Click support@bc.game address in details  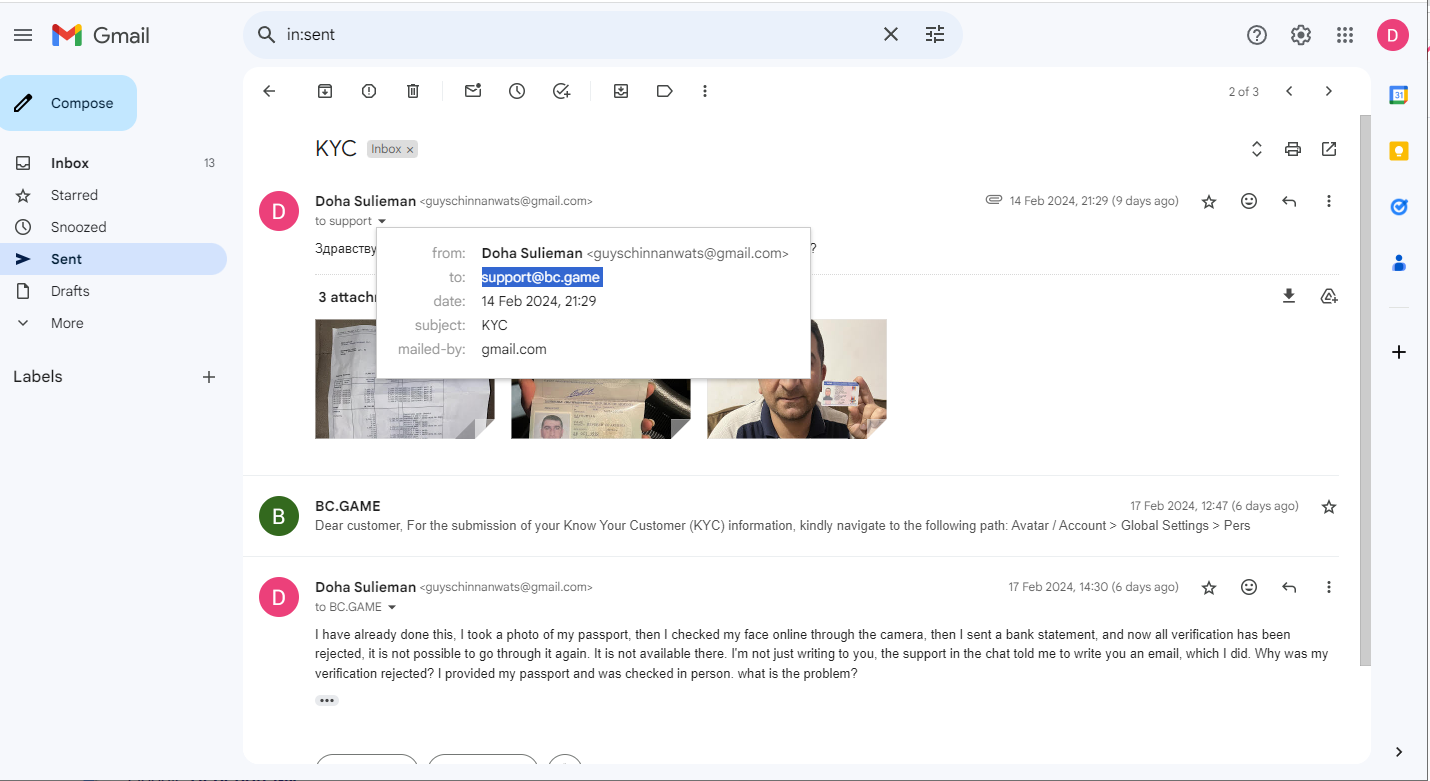tap(541, 277)
